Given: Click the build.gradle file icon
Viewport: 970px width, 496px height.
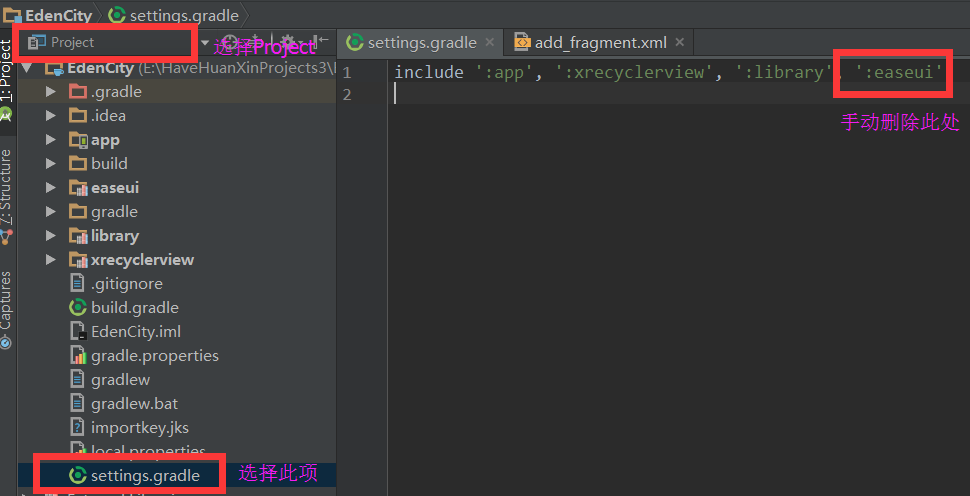Looking at the screenshot, I should [x=78, y=307].
